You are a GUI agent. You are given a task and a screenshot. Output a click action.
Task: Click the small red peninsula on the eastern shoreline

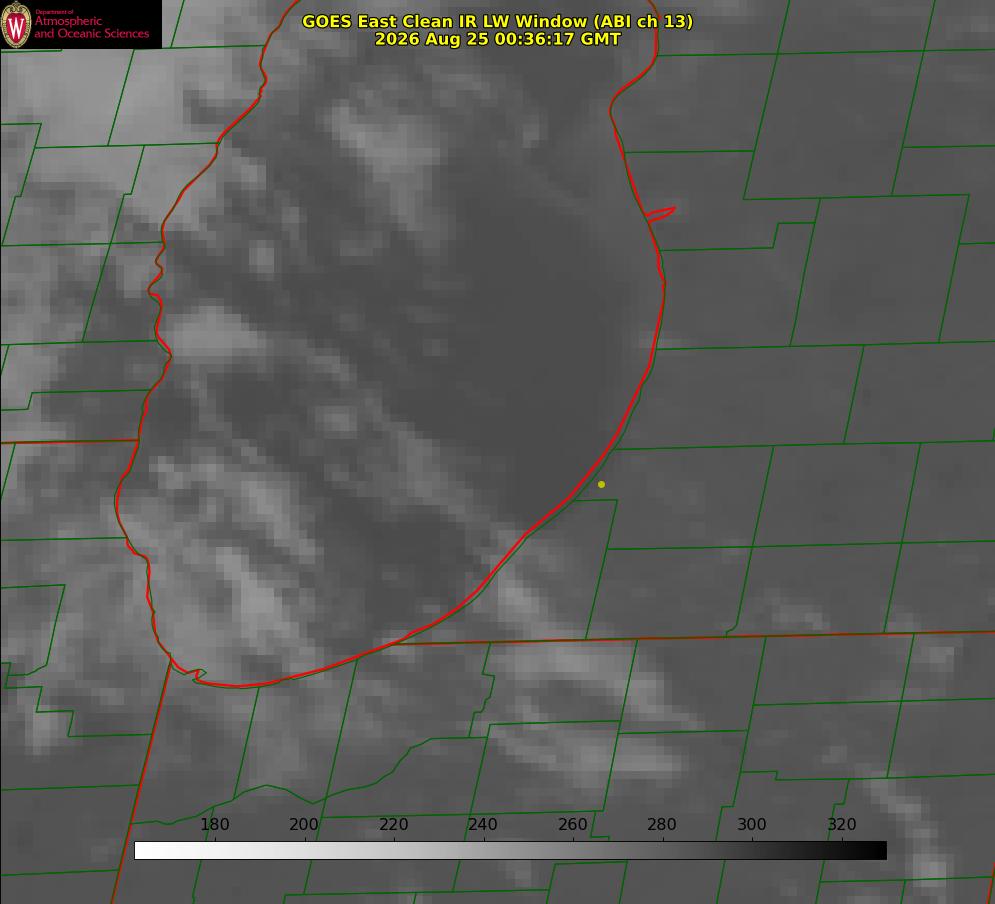tap(661, 214)
